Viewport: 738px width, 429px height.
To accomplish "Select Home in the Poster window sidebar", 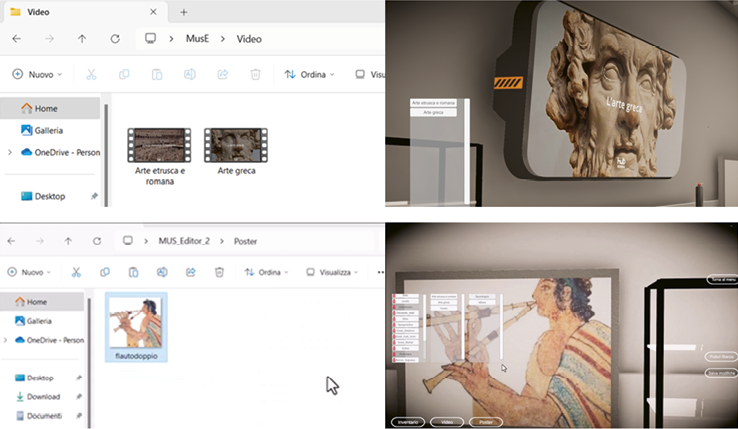I will click(41, 302).
